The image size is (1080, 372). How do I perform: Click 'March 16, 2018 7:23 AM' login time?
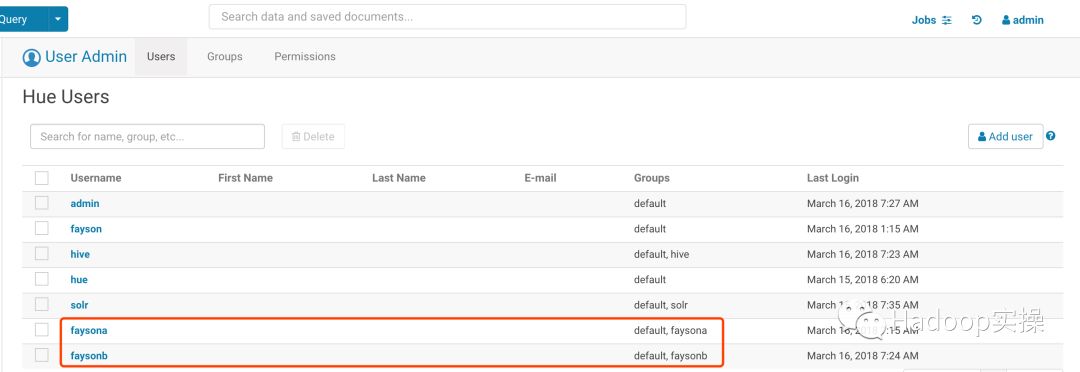click(862, 254)
